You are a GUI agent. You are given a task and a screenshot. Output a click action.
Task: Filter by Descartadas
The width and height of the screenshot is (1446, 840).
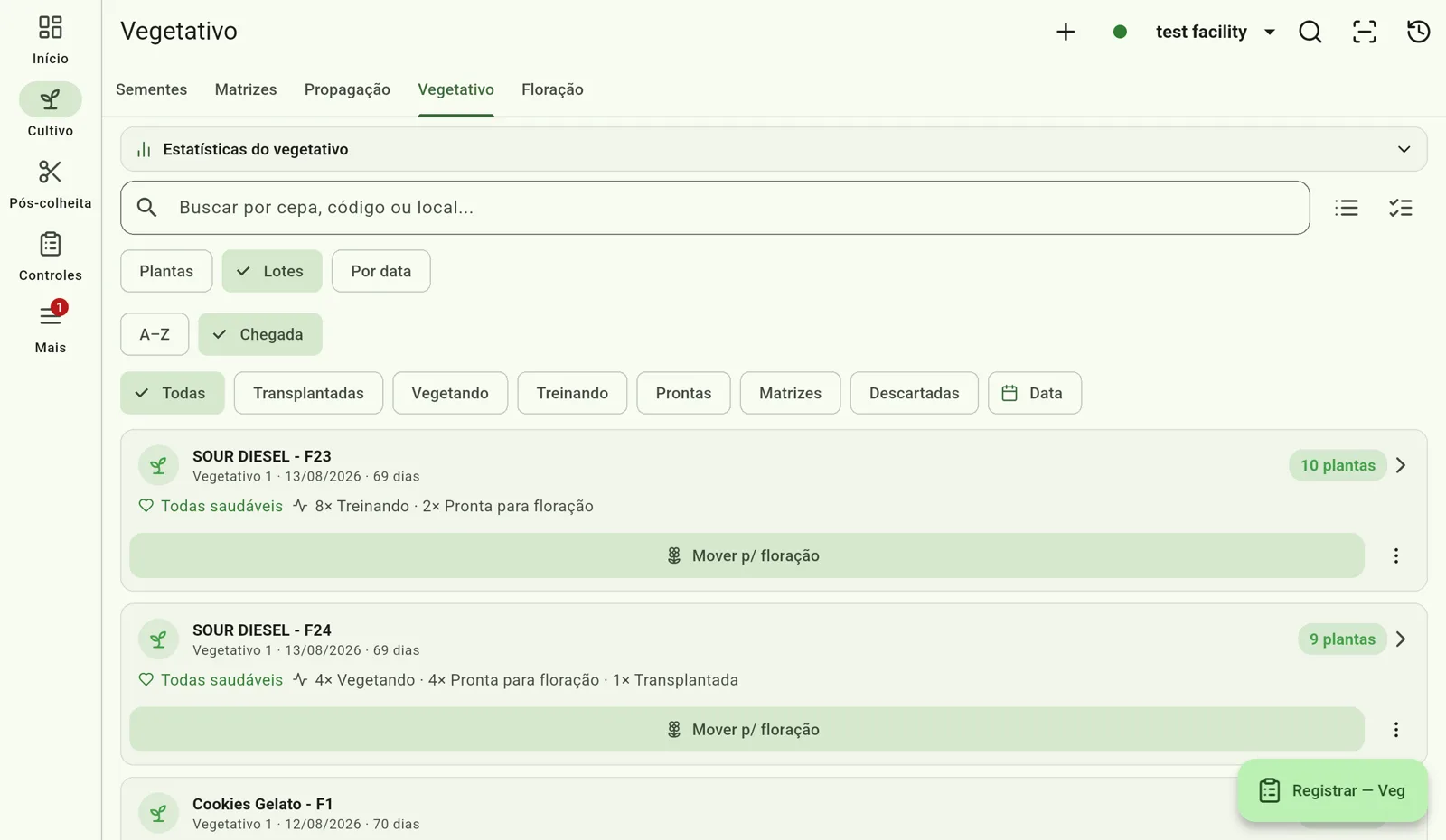914,393
